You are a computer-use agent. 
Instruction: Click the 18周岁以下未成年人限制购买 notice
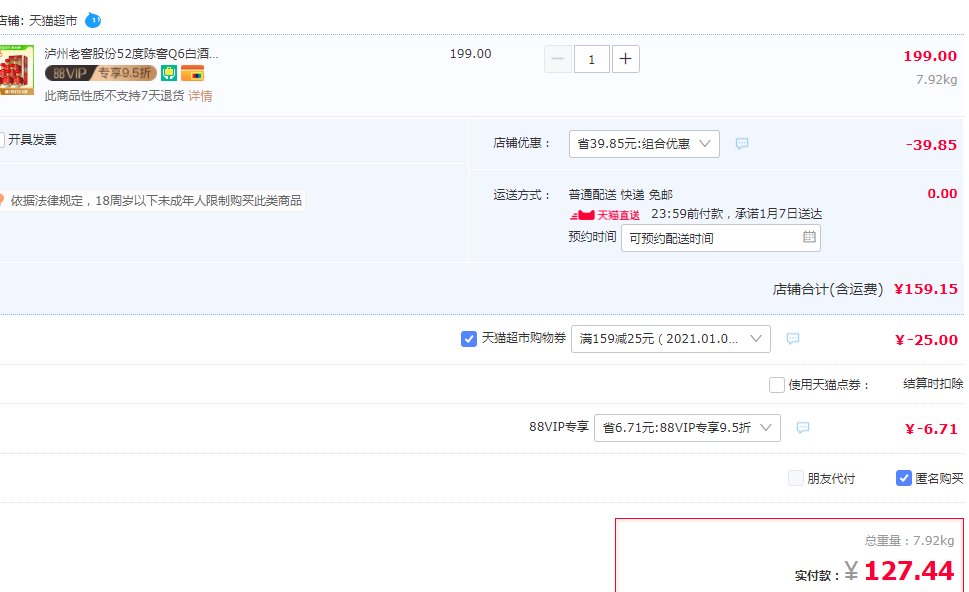[151, 201]
